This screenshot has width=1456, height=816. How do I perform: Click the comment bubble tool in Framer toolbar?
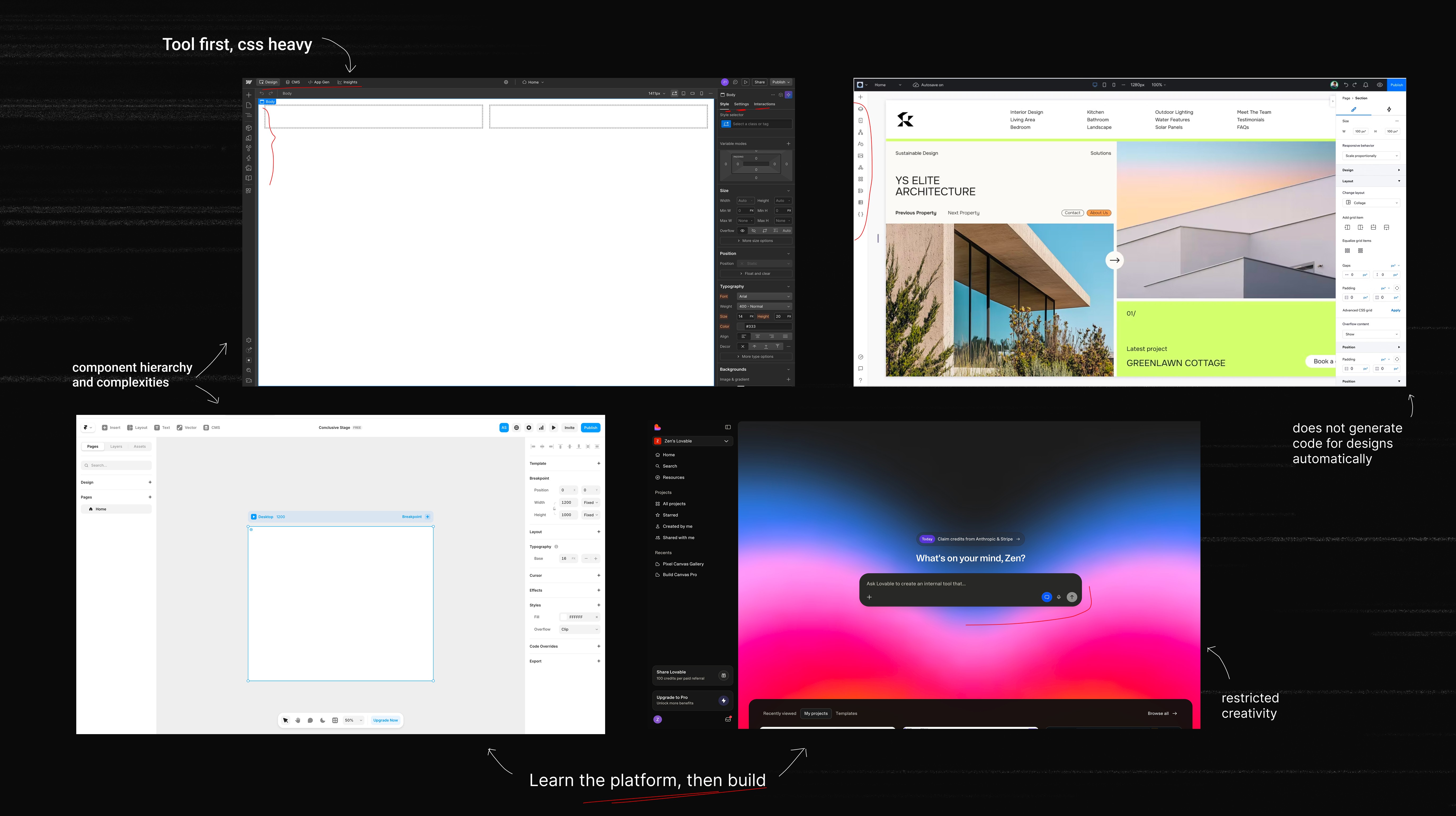tap(310, 720)
